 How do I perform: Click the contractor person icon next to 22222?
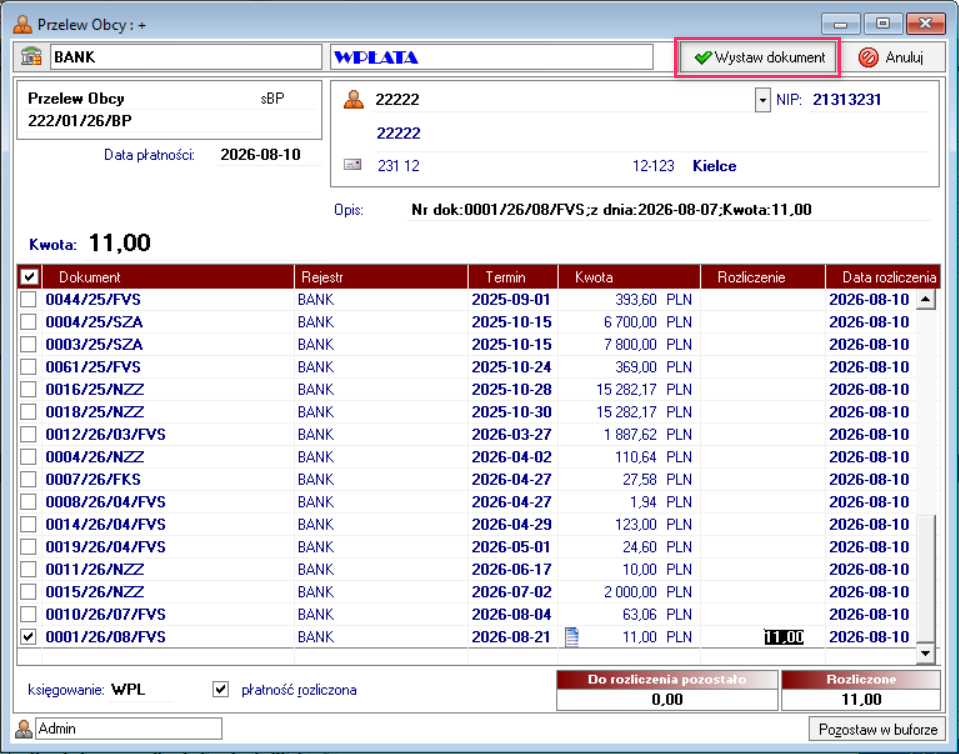coord(354,99)
